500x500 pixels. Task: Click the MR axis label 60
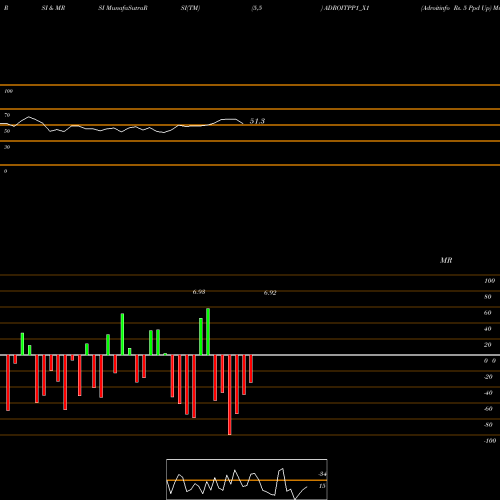click(488, 313)
